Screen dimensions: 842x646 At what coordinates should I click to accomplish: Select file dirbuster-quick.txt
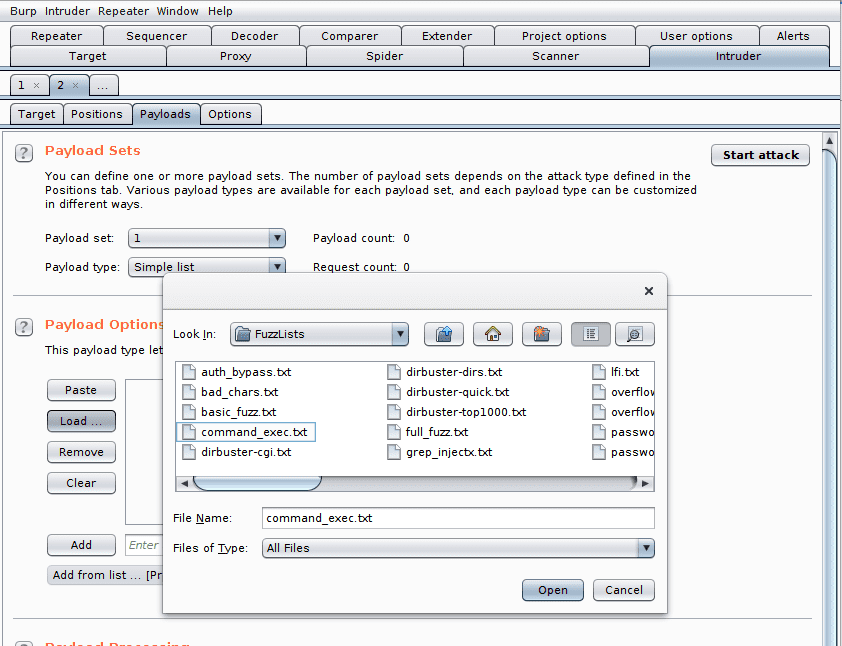click(x=448, y=392)
